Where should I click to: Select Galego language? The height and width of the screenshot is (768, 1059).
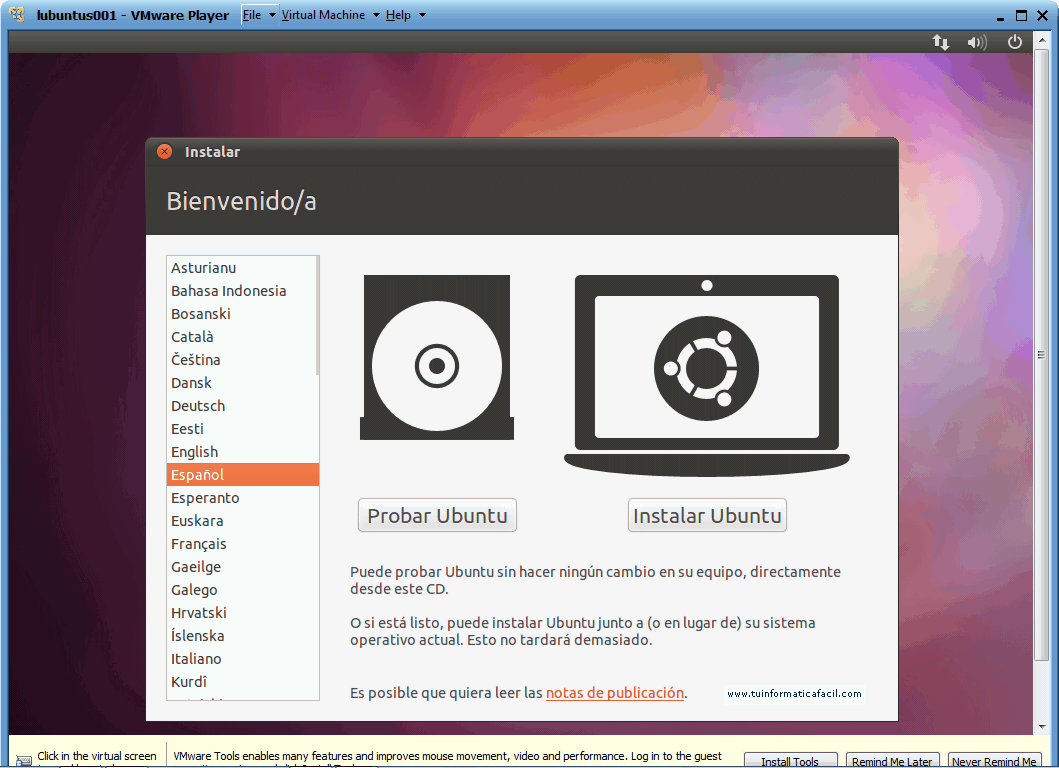point(242,590)
